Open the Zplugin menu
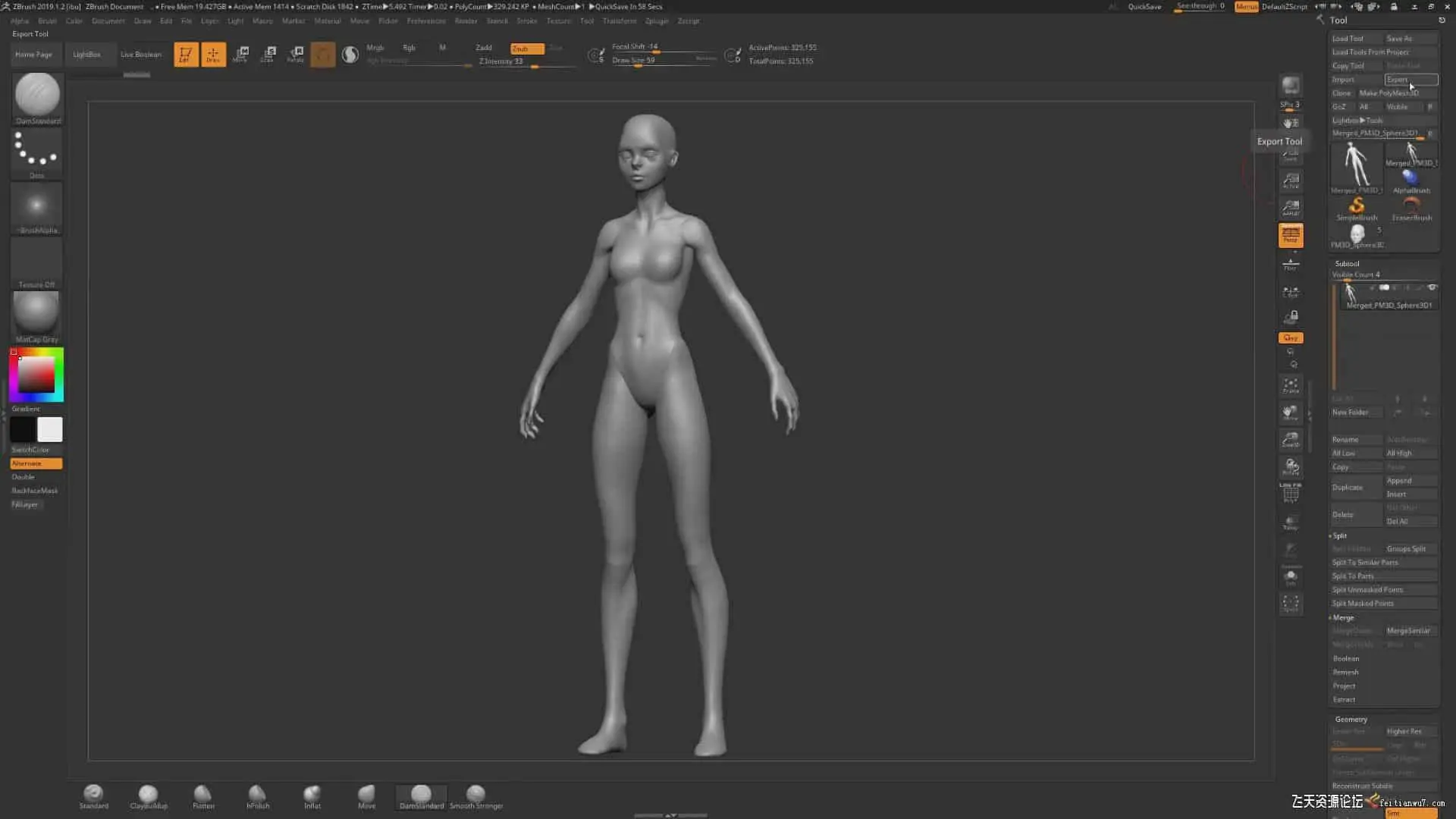 pos(657,20)
